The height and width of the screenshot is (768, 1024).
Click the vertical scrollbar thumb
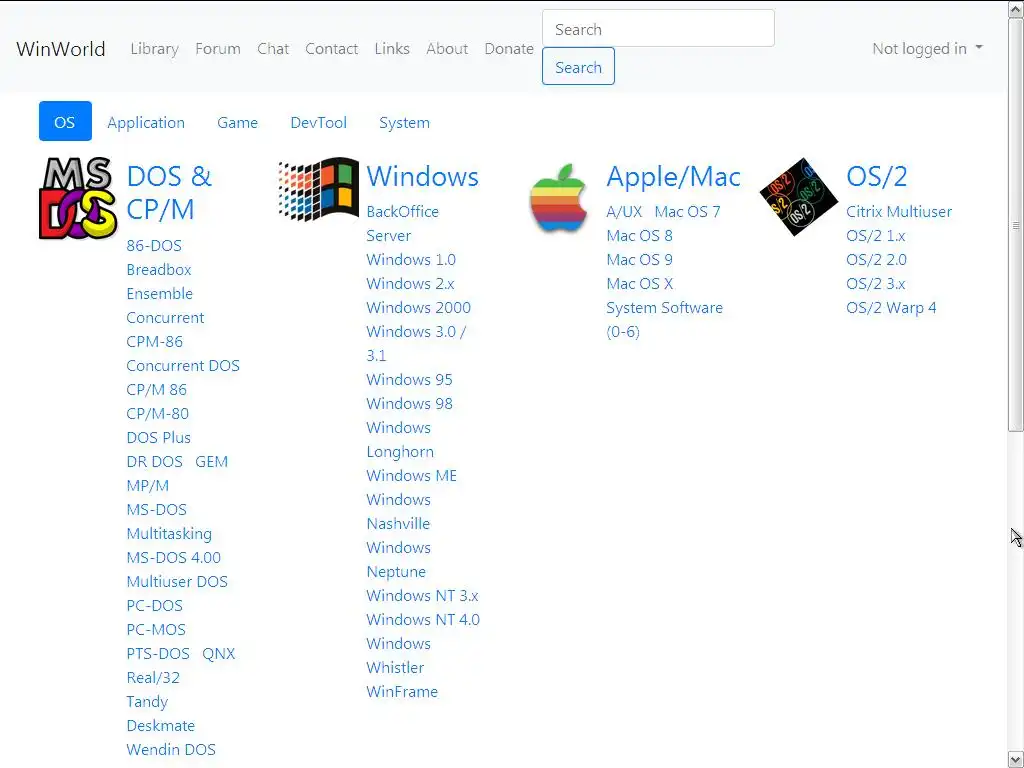point(1016,224)
